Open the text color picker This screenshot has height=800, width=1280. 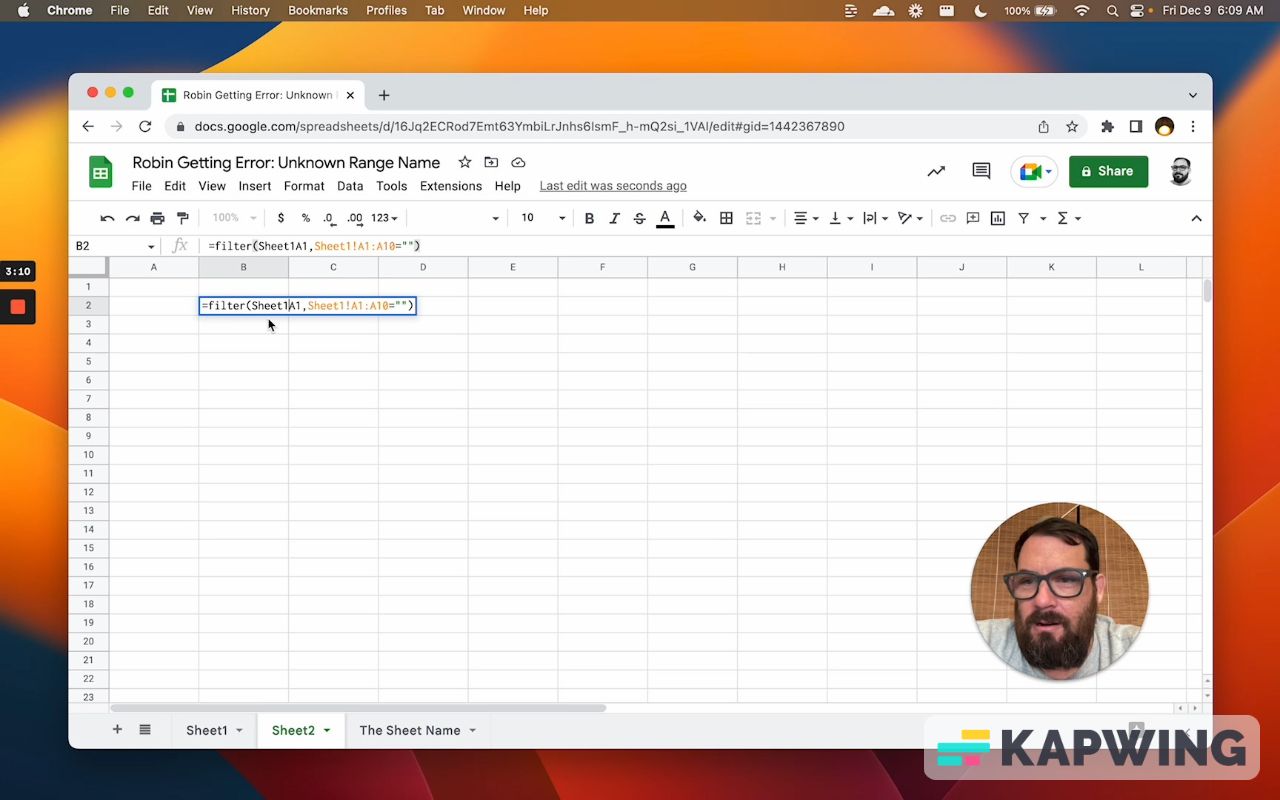click(665, 218)
